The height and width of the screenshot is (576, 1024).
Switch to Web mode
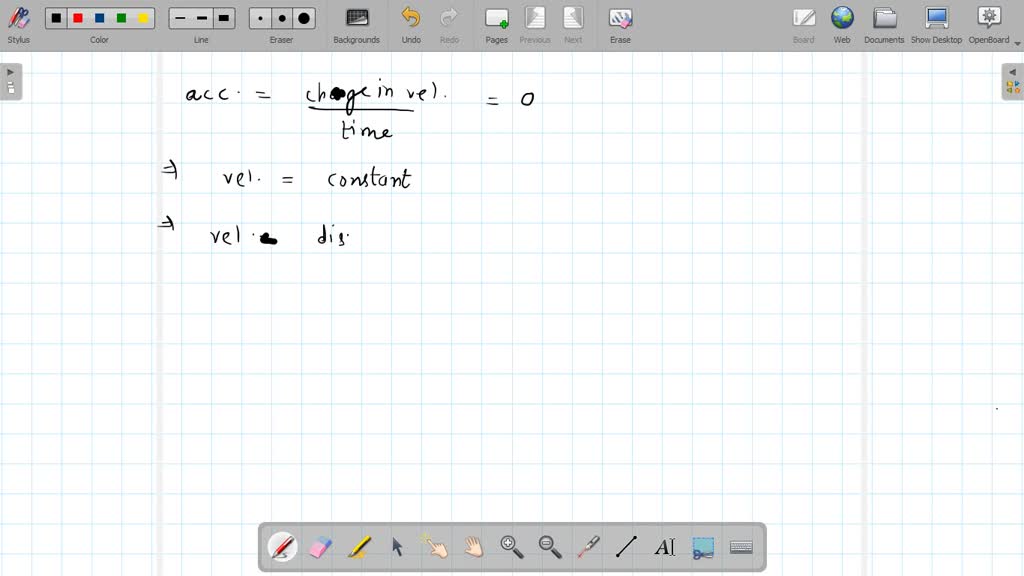[x=842, y=24]
